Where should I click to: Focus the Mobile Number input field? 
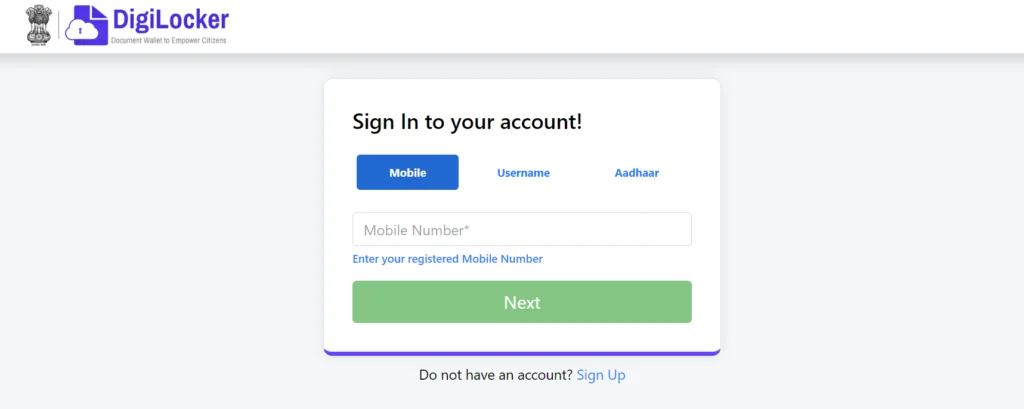pos(522,229)
